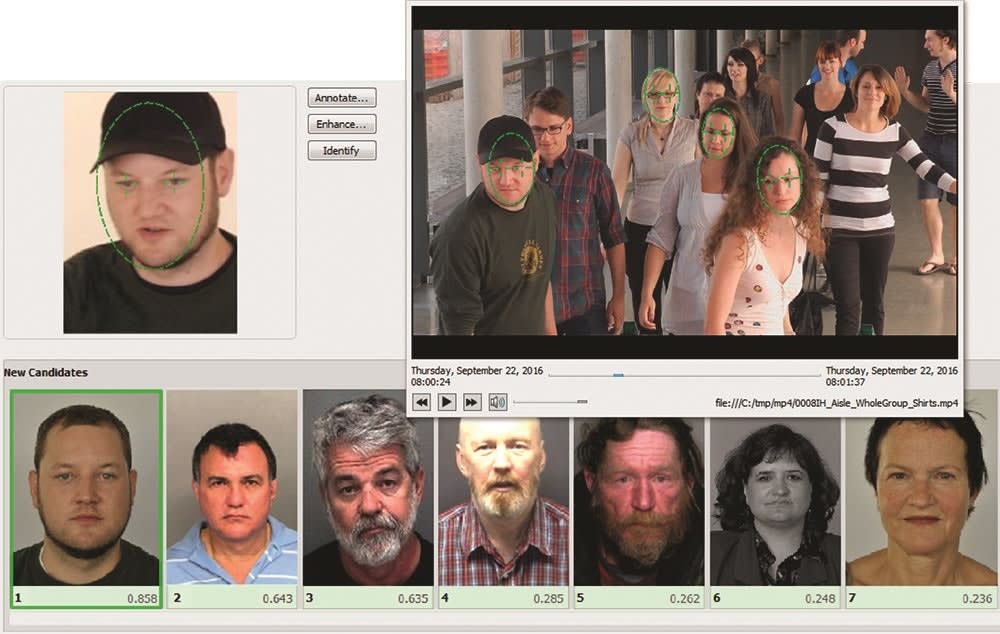Select the face oval on the curly-haired woman
This screenshot has height=634, width=1000.
[779, 180]
